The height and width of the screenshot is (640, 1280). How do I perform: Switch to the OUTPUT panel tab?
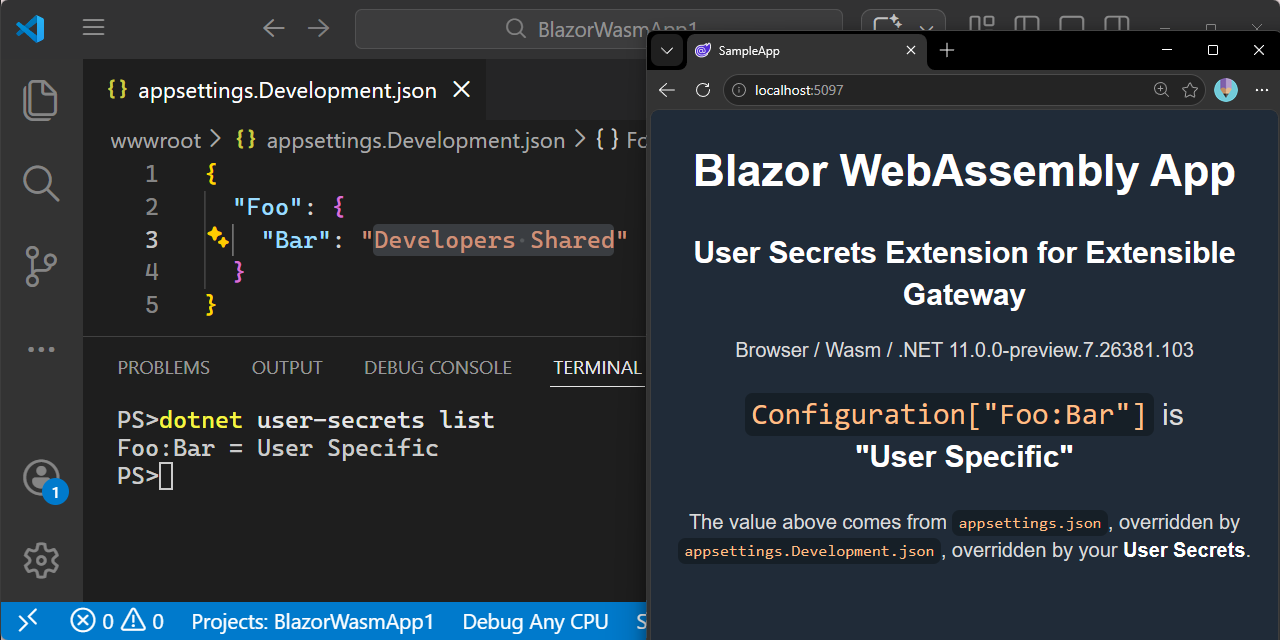(x=287, y=368)
